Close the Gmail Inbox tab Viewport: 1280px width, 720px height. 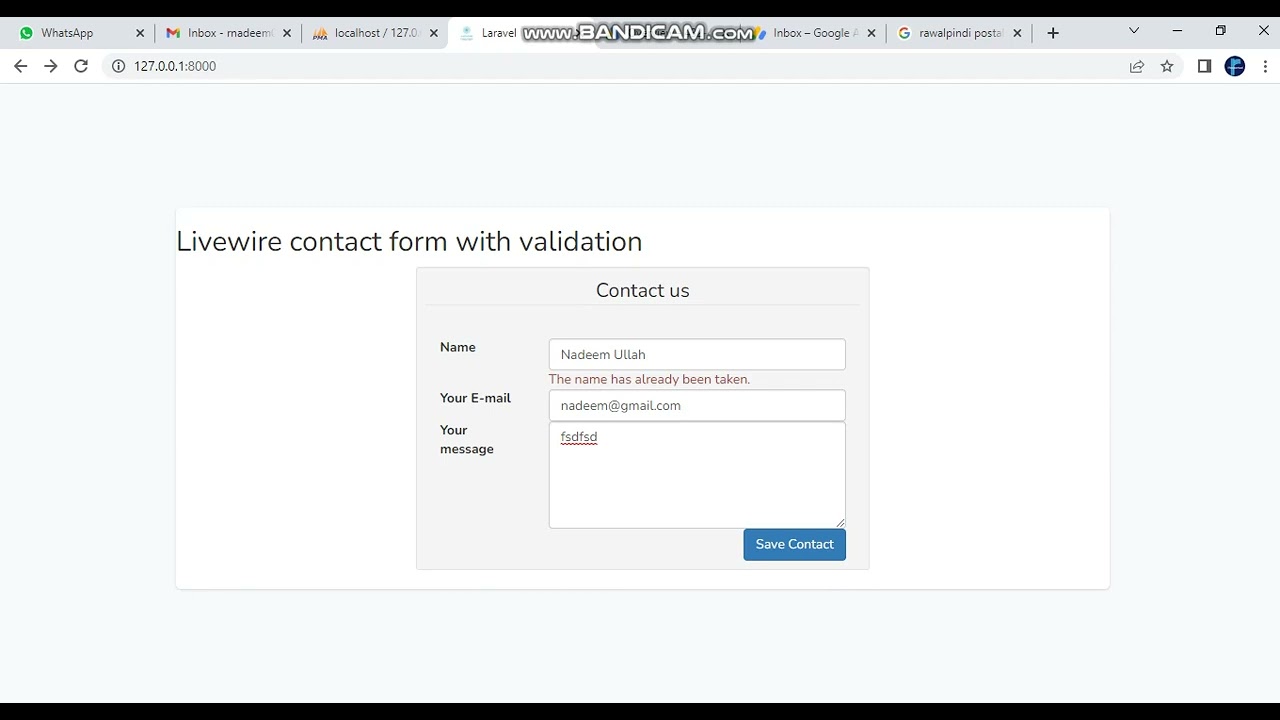(x=287, y=33)
